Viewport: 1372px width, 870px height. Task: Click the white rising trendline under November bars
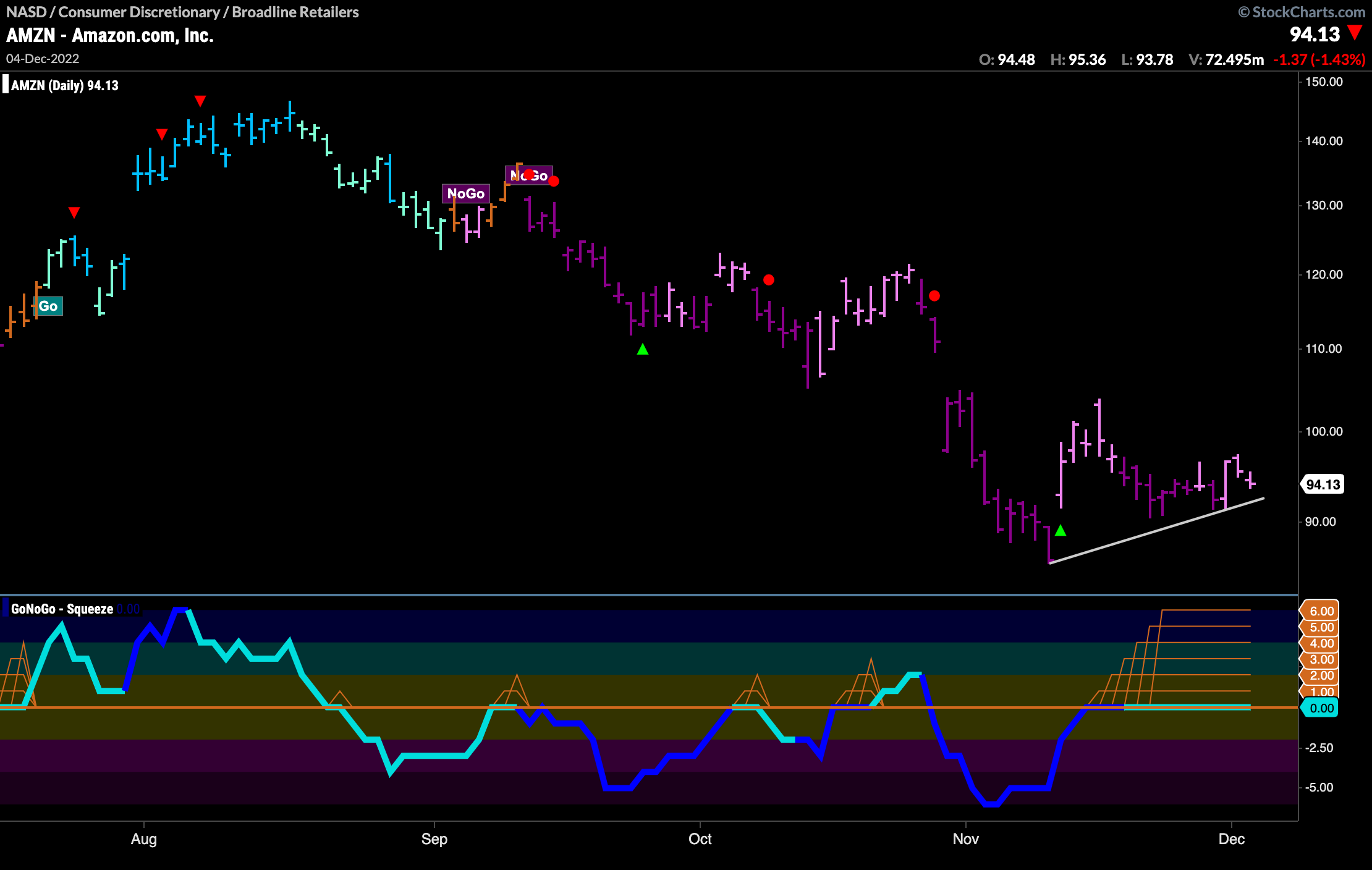pos(1156,530)
